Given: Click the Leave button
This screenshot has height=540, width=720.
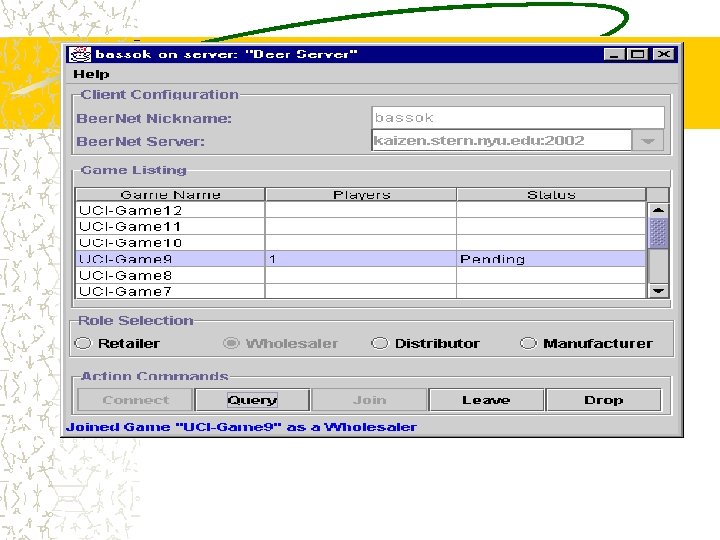Looking at the screenshot, I should (x=486, y=400).
